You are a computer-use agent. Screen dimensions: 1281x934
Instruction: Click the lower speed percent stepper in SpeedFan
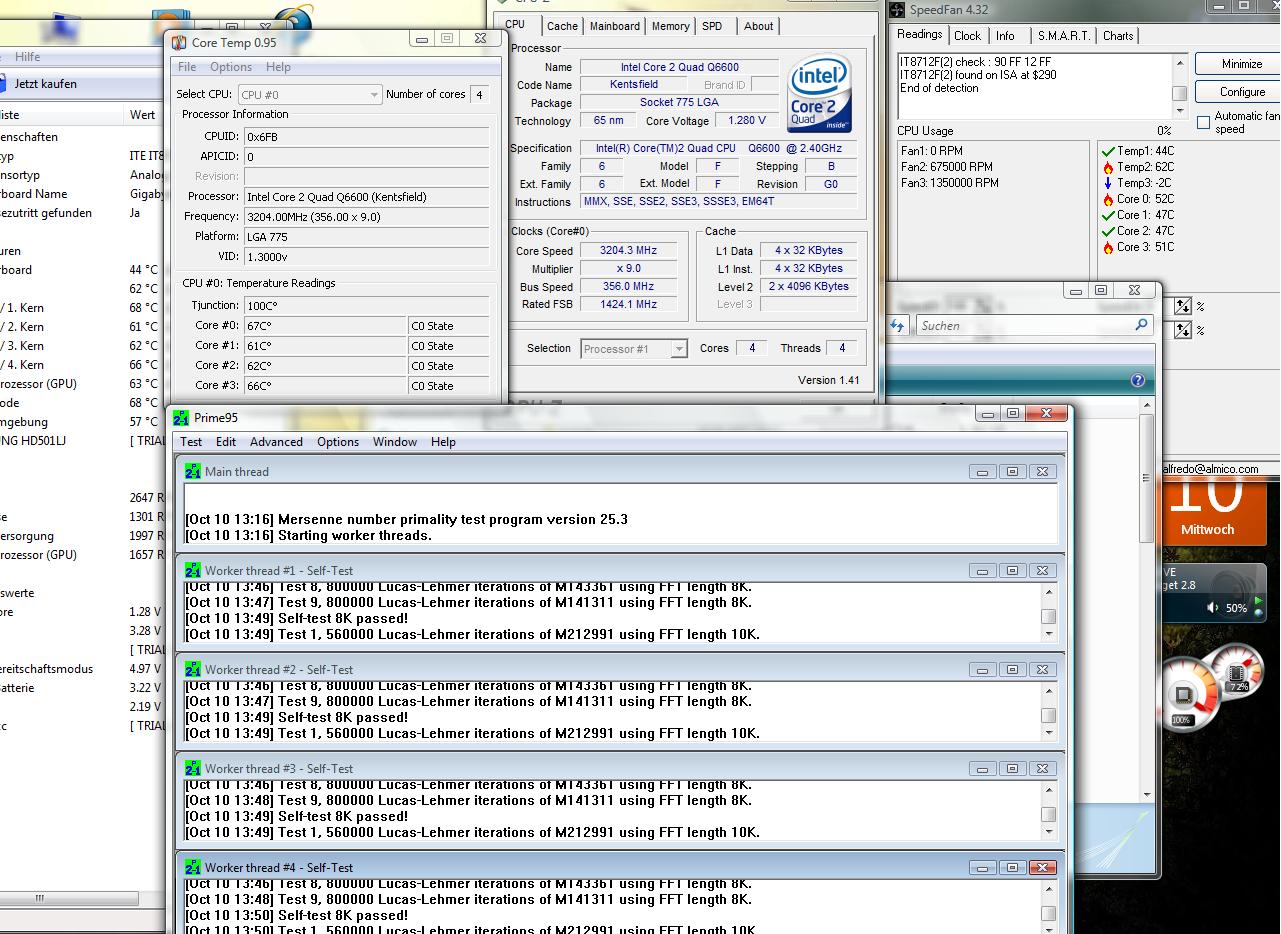tap(1183, 330)
